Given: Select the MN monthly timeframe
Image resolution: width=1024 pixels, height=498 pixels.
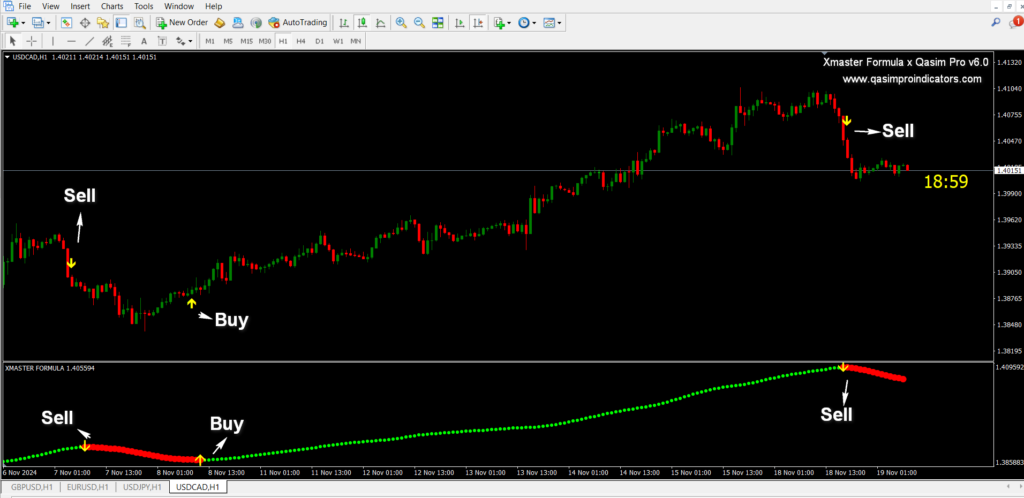Looking at the screenshot, I should 355,41.
